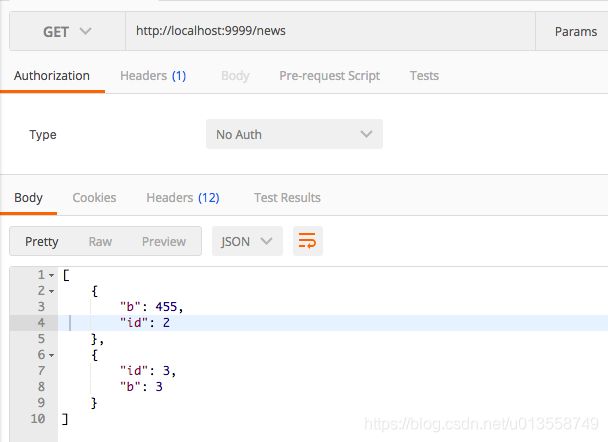Screen dimensions: 608x442
Task: Click the Params button
Action: pyautogui.click(x=575, y=32)
